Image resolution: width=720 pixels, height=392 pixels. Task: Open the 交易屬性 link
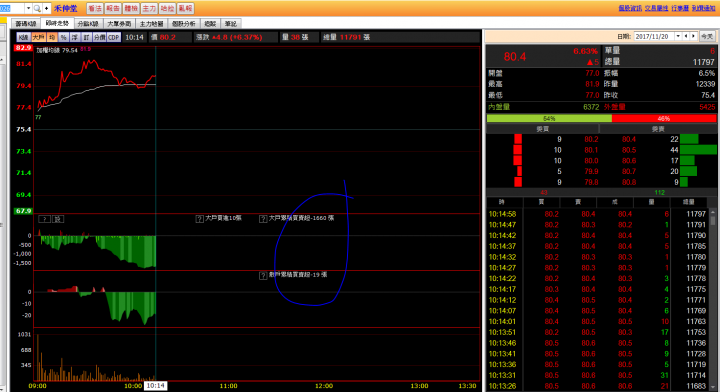point(657,8)
